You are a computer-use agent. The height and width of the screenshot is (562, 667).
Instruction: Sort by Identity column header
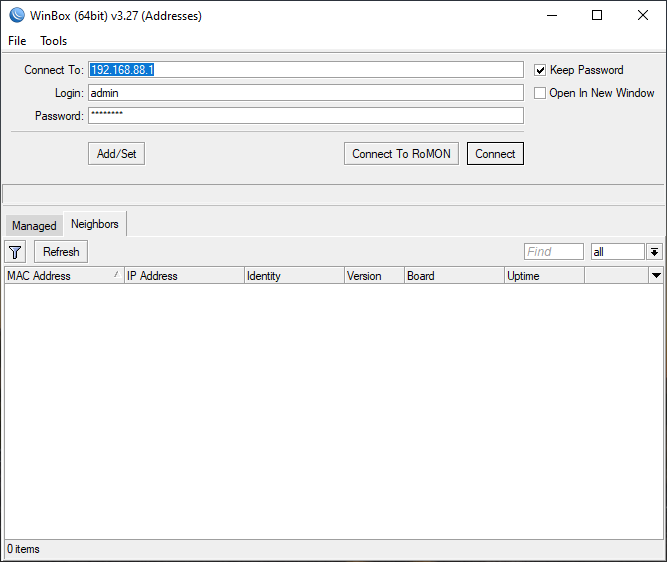(x=294, y=276)
